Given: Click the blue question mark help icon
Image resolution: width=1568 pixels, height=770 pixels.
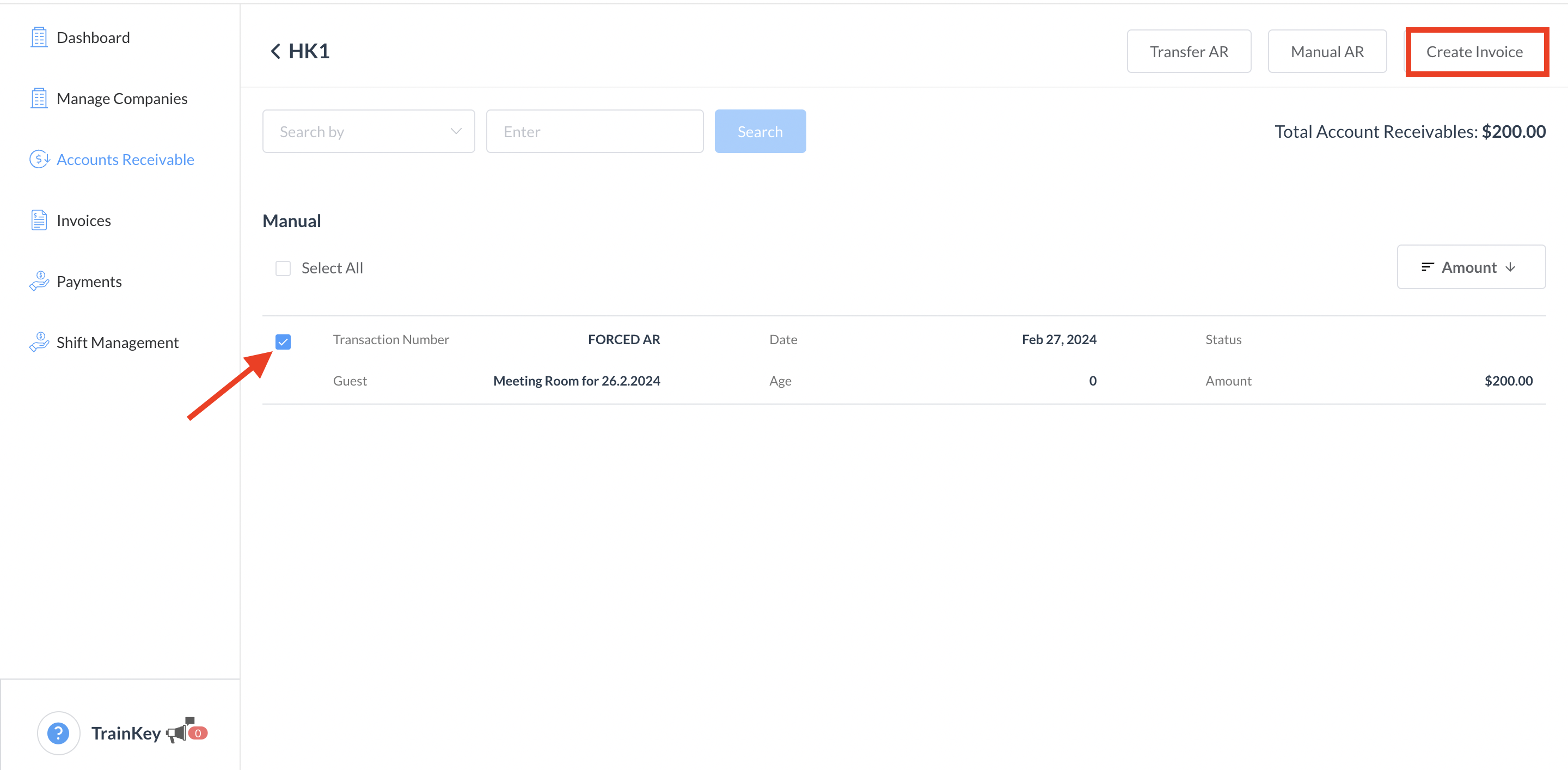Looking at the screenshot, I should (58, 733).
